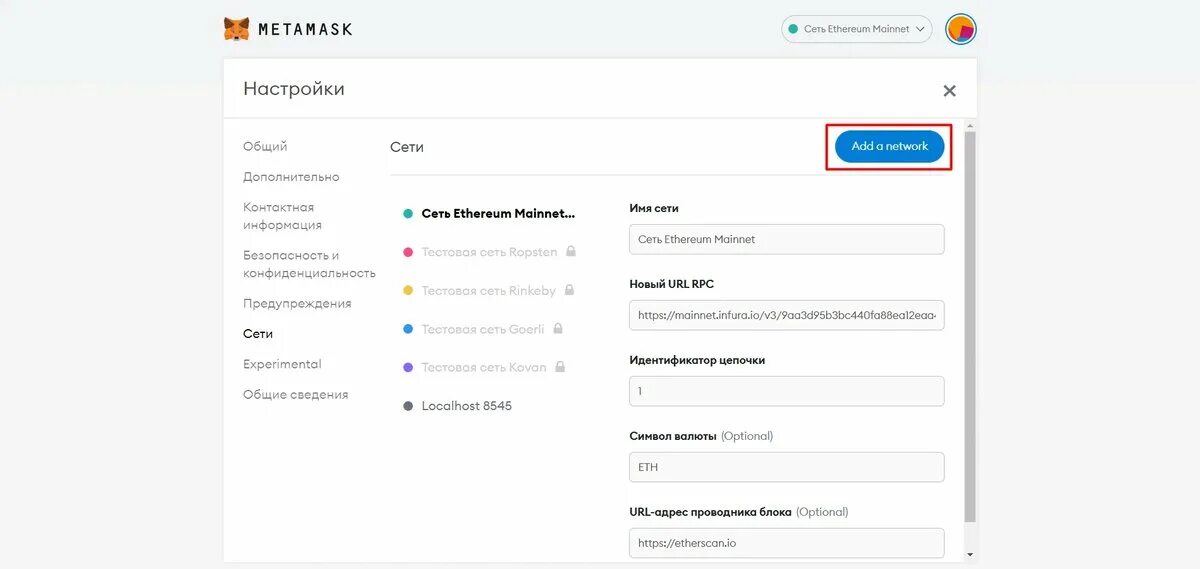Image resolution: width=1200 pixels, height=569 pixels.
Task: Open the Предупреждения settings section
Action: tap(297, 303)
